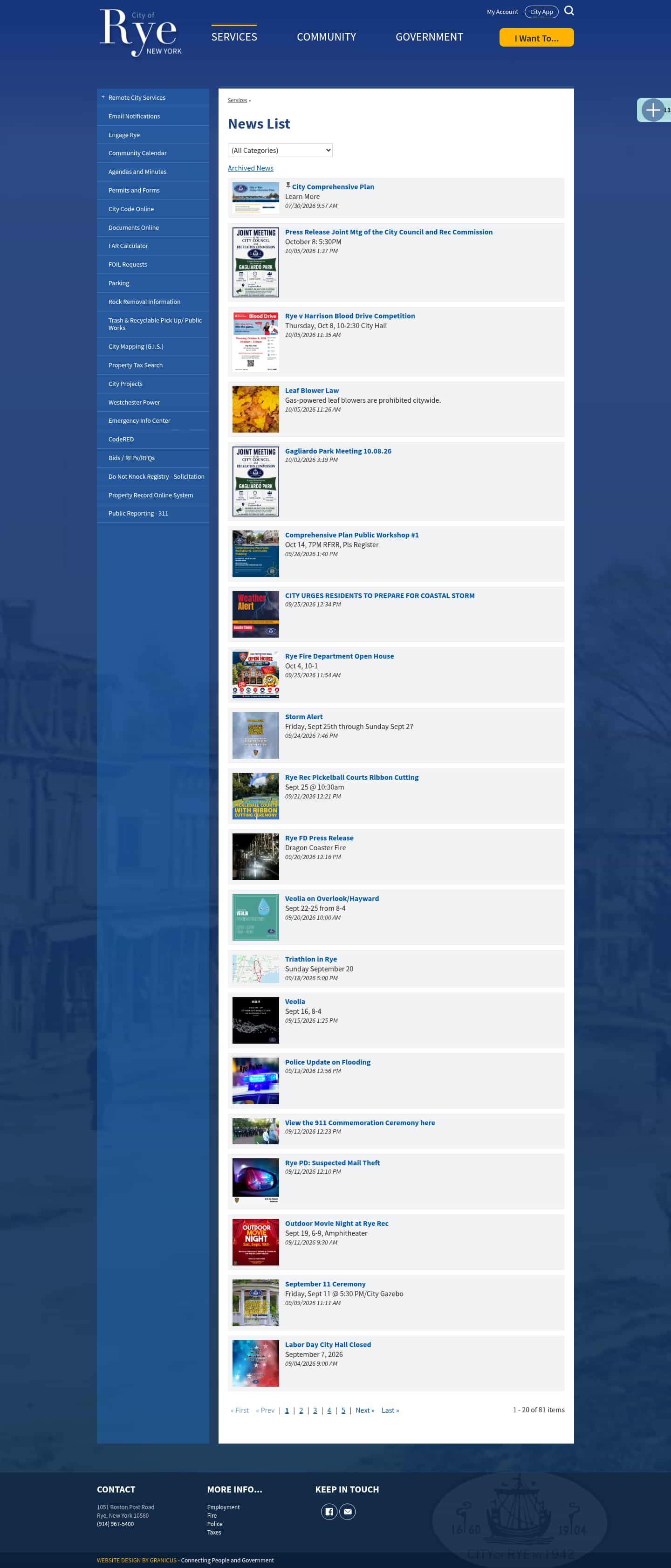Image resolution: width=671 pixels, height=1568 pixels.
Task: Click the Blood Drive flyer thumbnail
Action: coord(255,342)
